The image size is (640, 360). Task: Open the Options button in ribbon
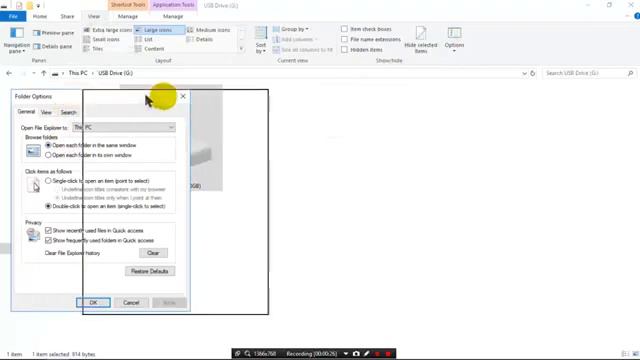(x=454, y=39)
